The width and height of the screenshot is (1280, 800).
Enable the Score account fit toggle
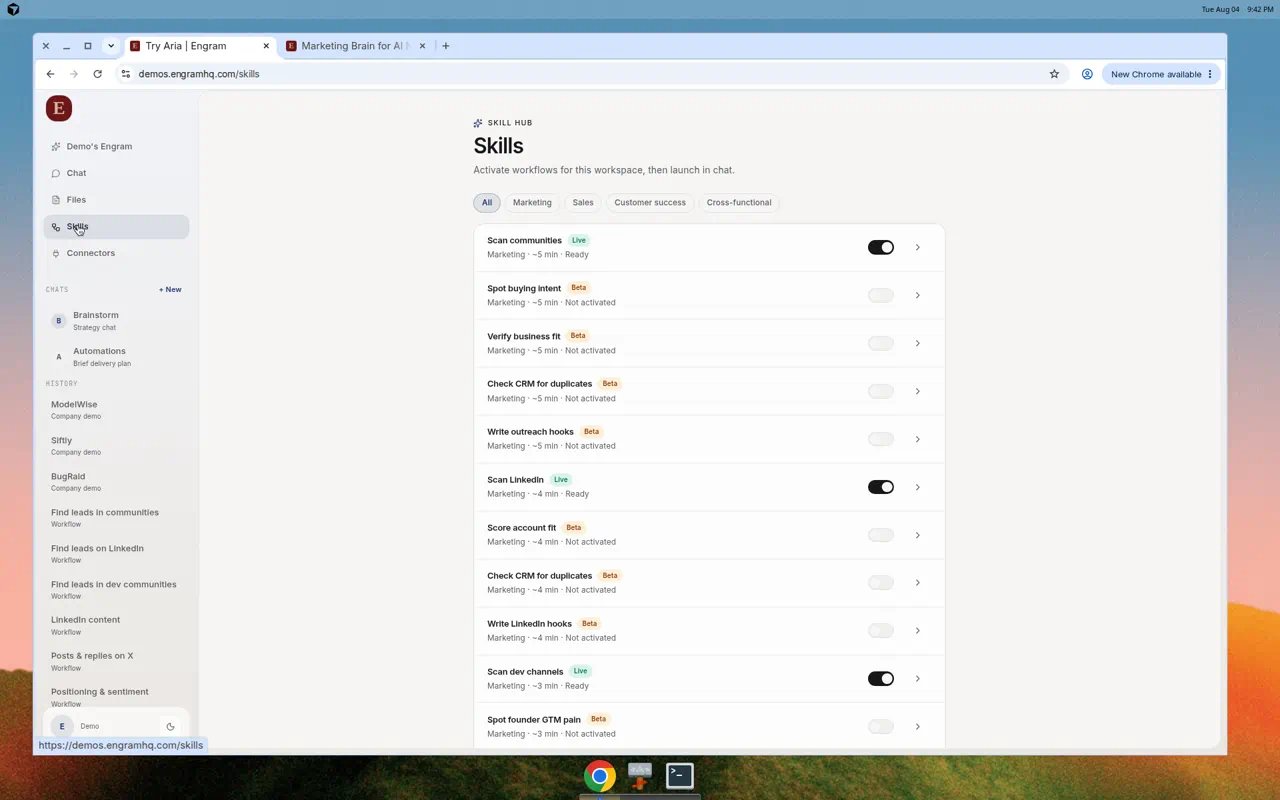point(881,535)
